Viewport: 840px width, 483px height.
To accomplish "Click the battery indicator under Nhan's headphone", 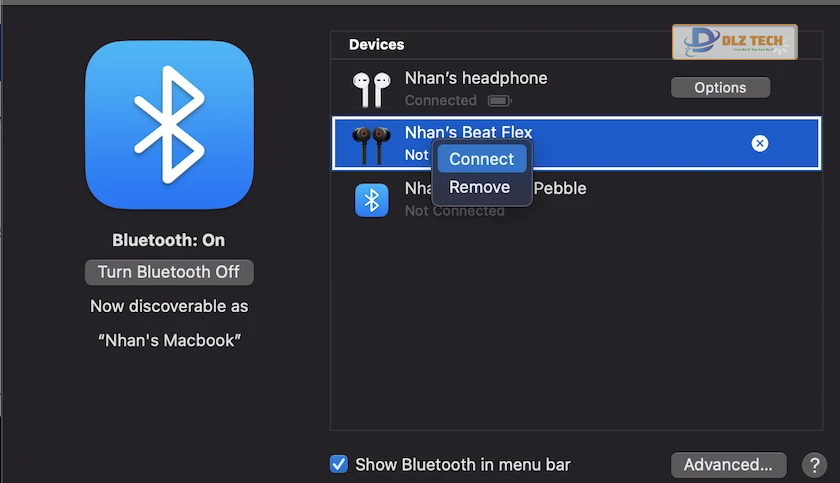I will (x=500, y=101).
